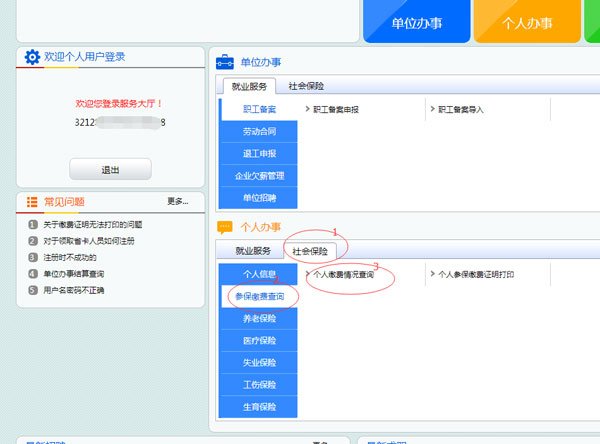The height and width of the screenshot is (444, 600).
Task: Click the gear icon beside 欢迎个人用户登录
Action: point(32,57)
